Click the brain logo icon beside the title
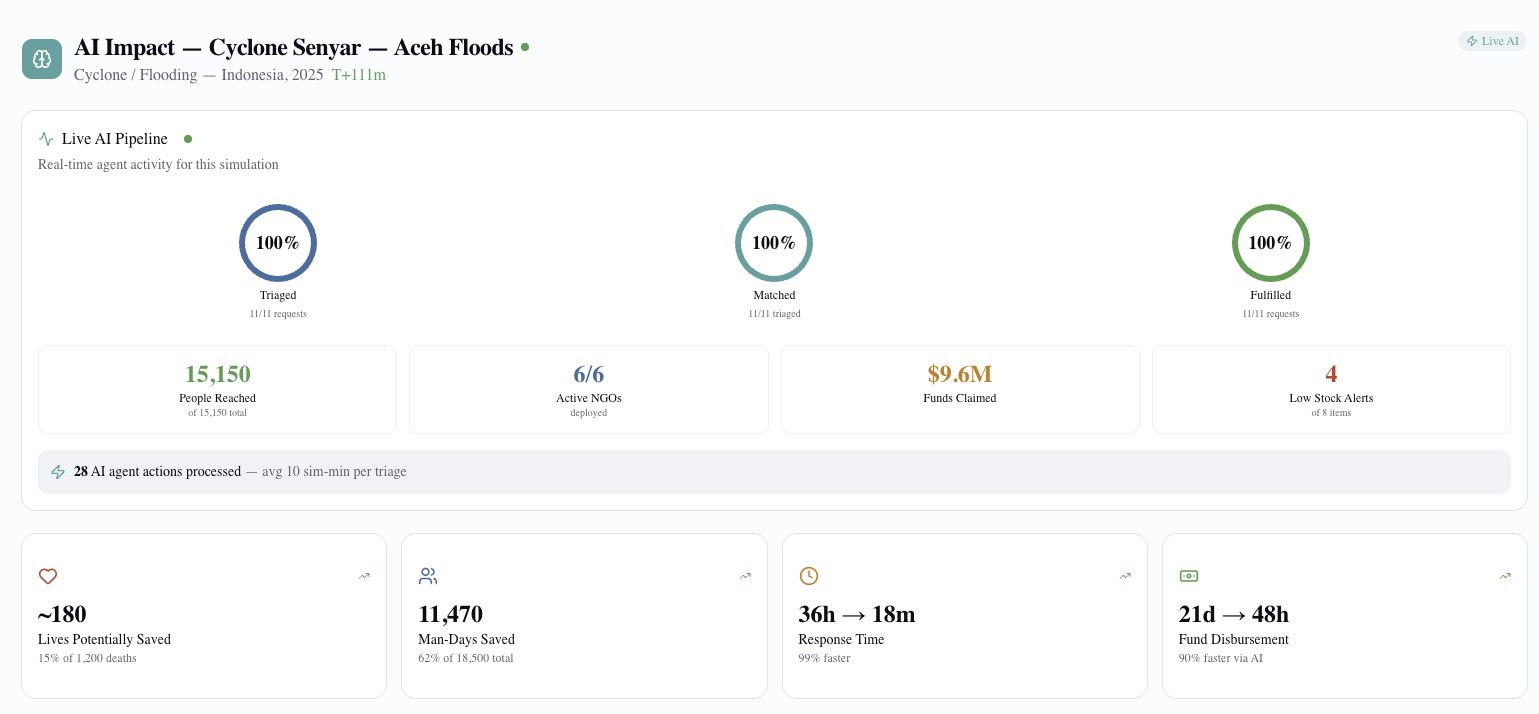The image size is (1539, 714). (x=42, y=59)
